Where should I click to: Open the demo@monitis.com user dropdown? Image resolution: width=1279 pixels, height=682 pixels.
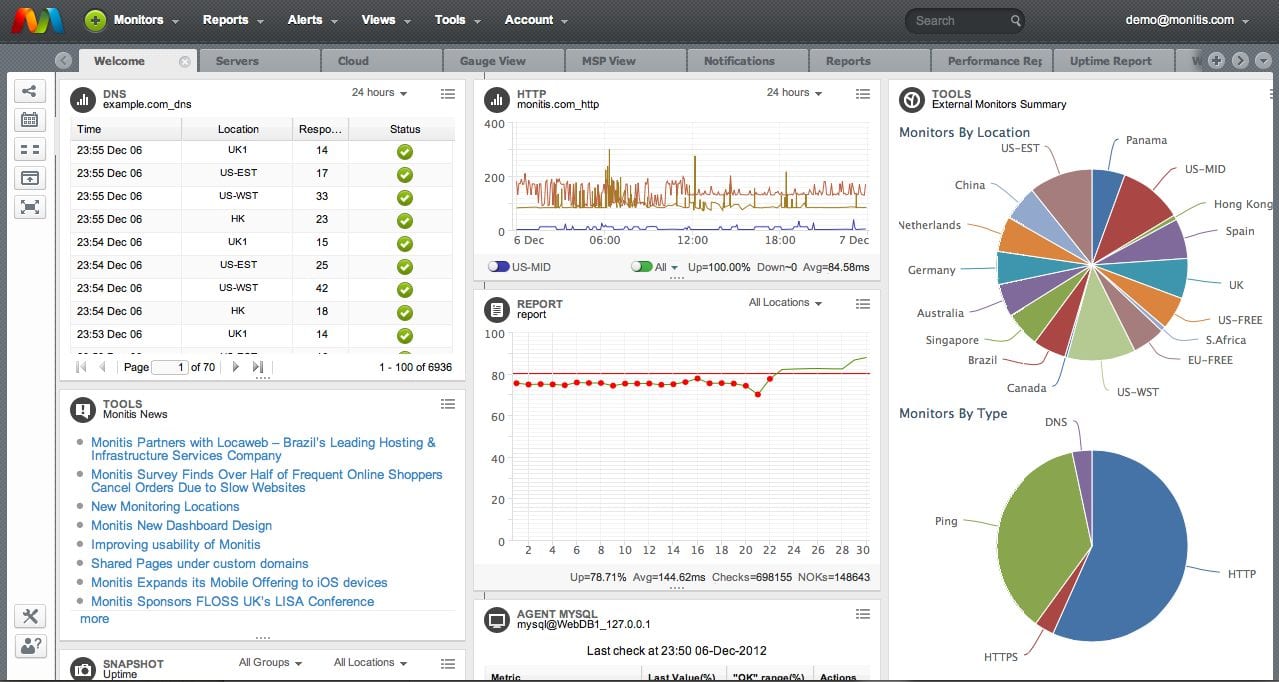1187,20
